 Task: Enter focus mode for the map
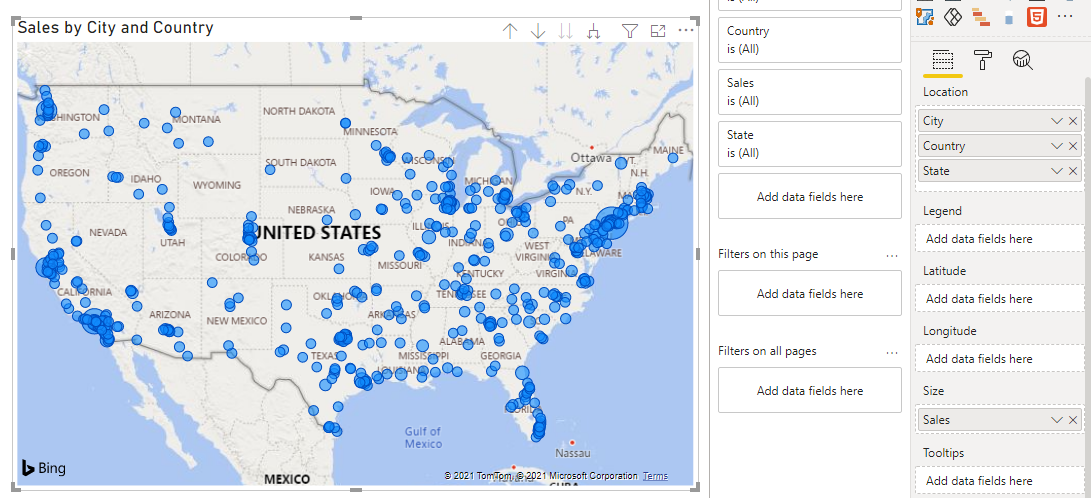658,31
